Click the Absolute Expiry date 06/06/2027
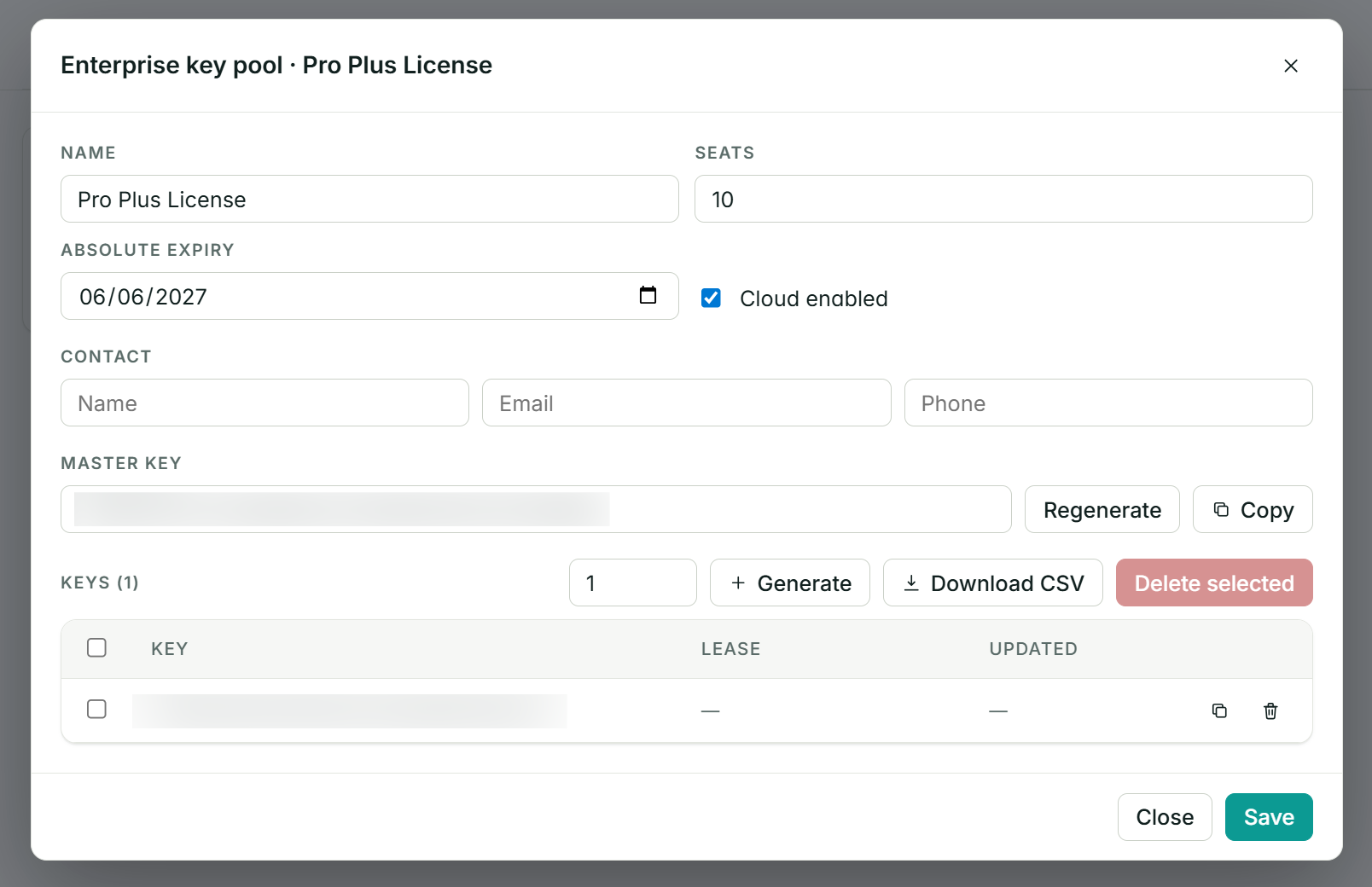This screenshot has height=887, width=1372. 143,297
